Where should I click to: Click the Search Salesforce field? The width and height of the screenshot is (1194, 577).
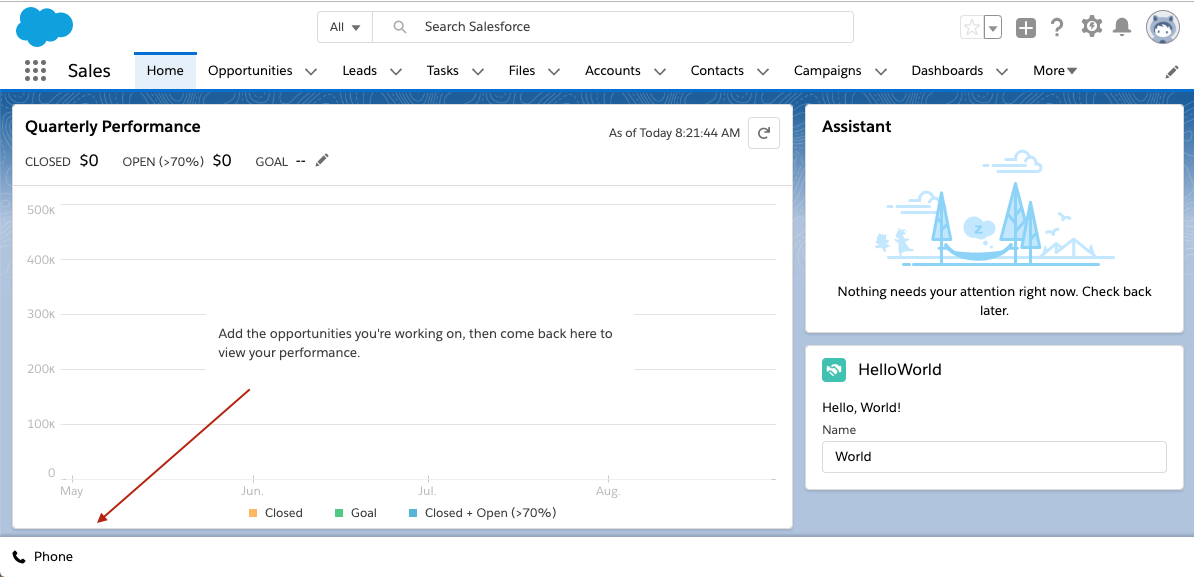pos(612,27)
